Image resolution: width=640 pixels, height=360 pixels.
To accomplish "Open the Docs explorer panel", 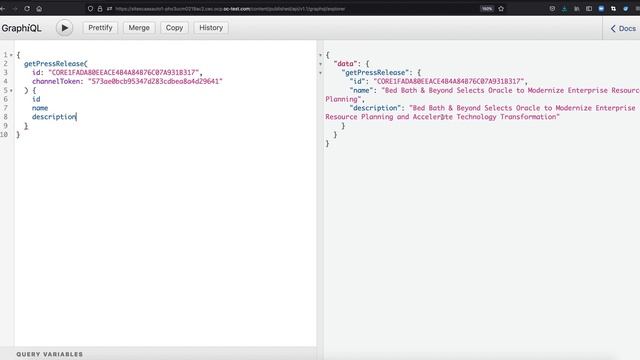I will 623,28.
